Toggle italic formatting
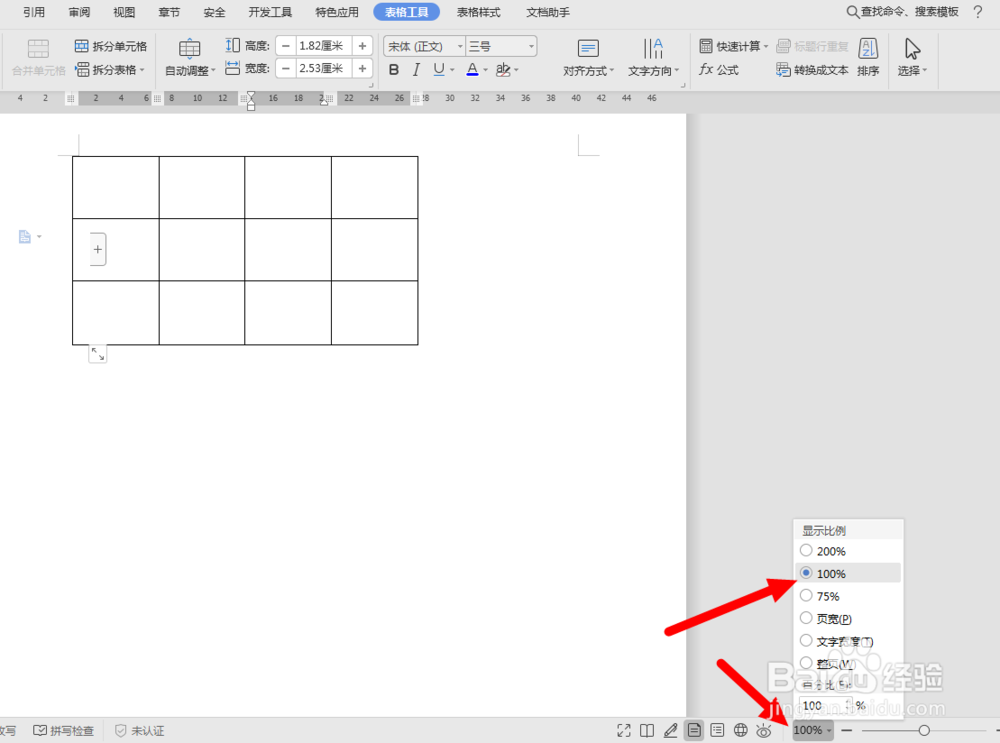The image size is (1000, 743). [416, 70]
